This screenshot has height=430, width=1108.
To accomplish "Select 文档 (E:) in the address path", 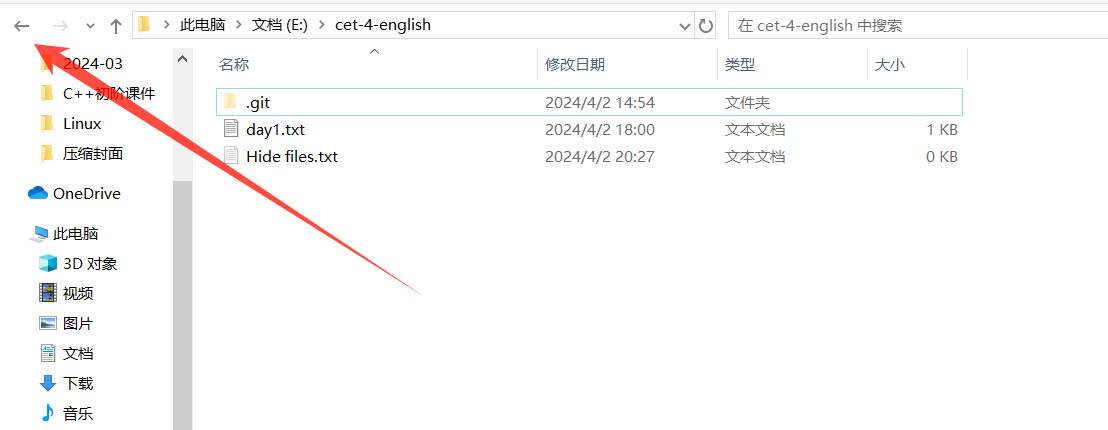I will pos(280,25).
